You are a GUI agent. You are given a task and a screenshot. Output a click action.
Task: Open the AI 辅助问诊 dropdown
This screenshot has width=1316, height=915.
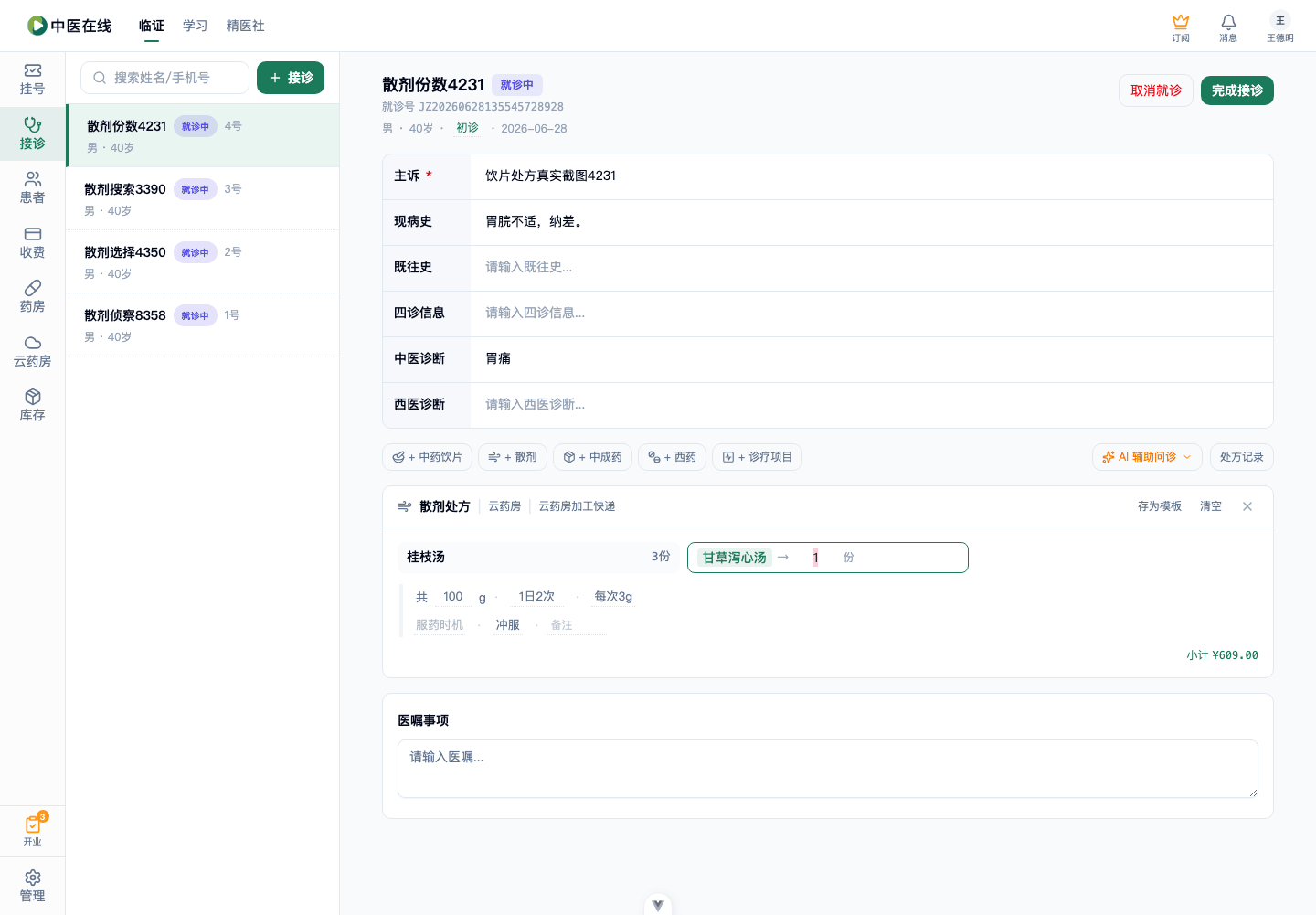click(1147, 457)
